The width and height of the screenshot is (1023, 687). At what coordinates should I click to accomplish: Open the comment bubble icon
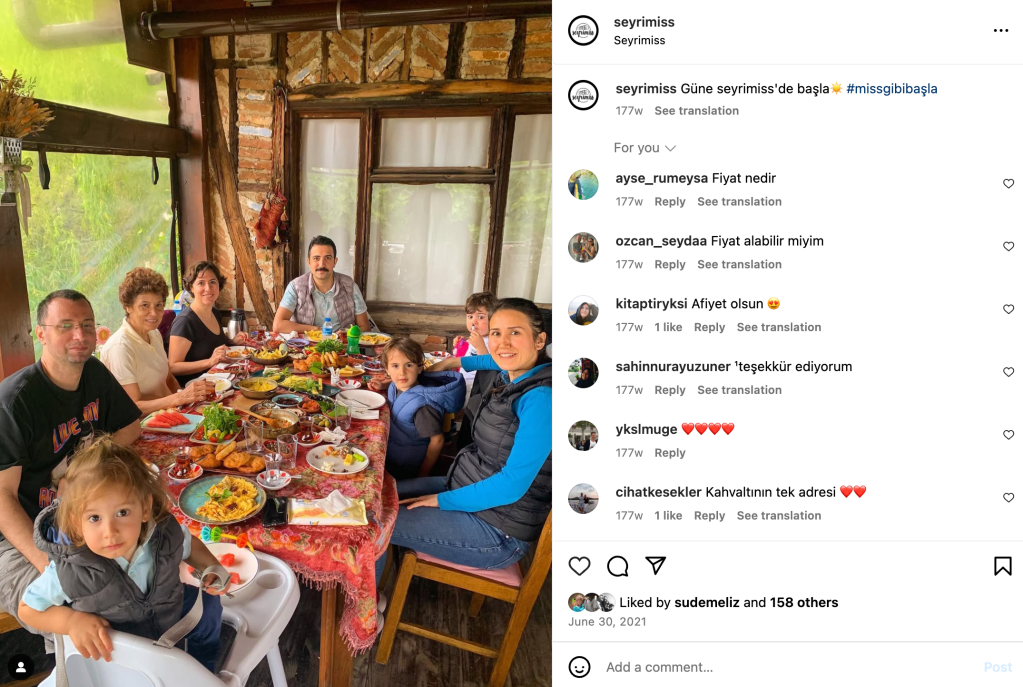(617, 566)
